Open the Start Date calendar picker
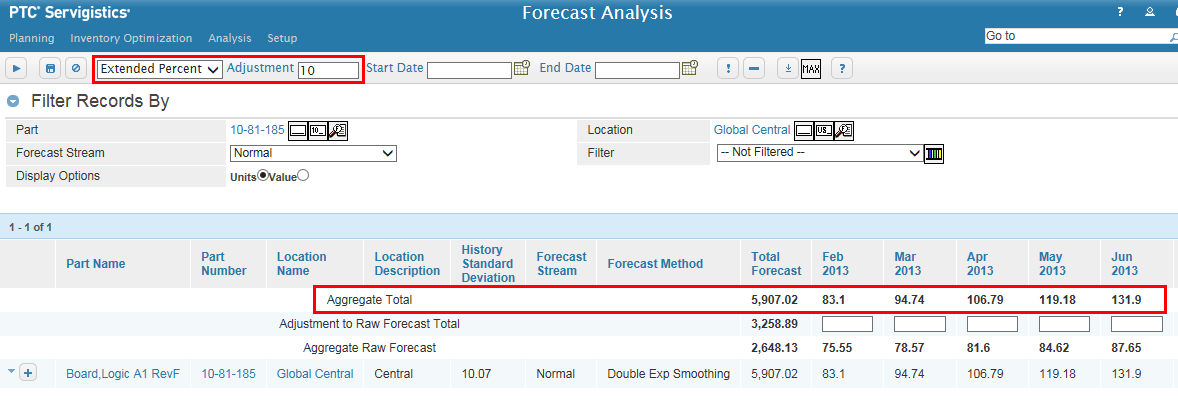Image resolution: width=1178 pixels, height=417 pixels. pyautogui.click(x=522, y=68)
